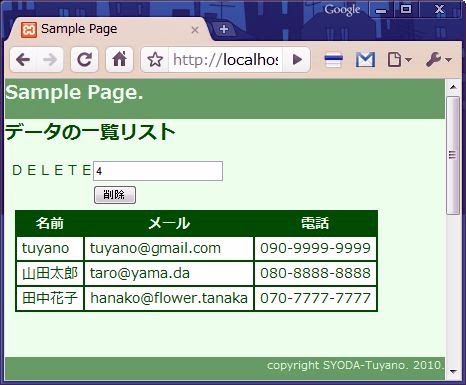The width and height of the screenshot is (466, 385).
Task: Click the 削除 delete button
Action: coord(115,195)
